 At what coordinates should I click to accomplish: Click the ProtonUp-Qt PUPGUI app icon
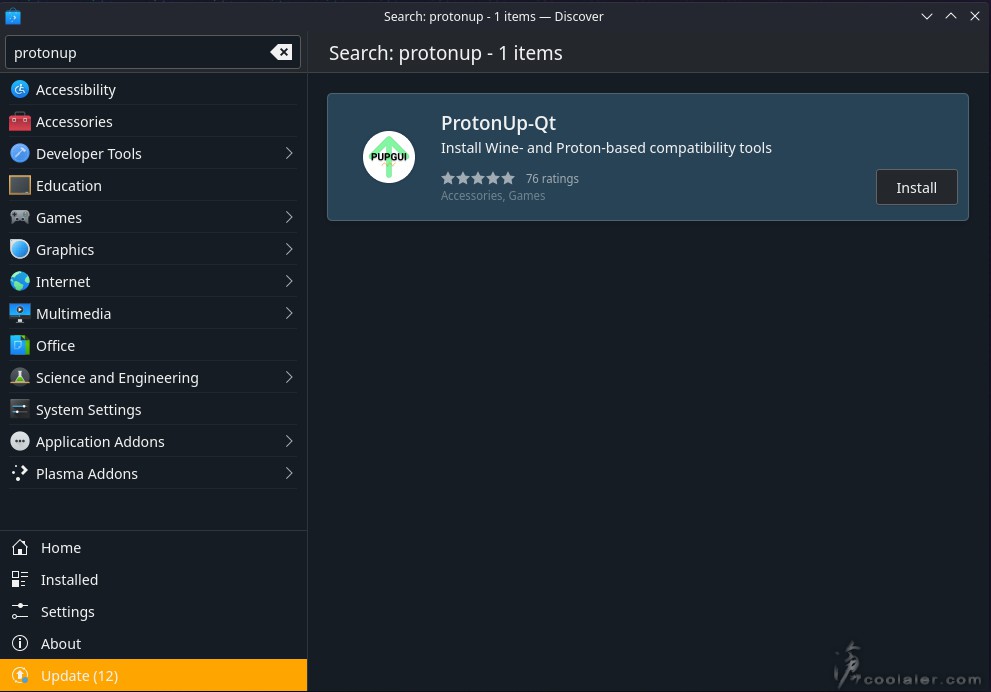click(x=389, y=157)
